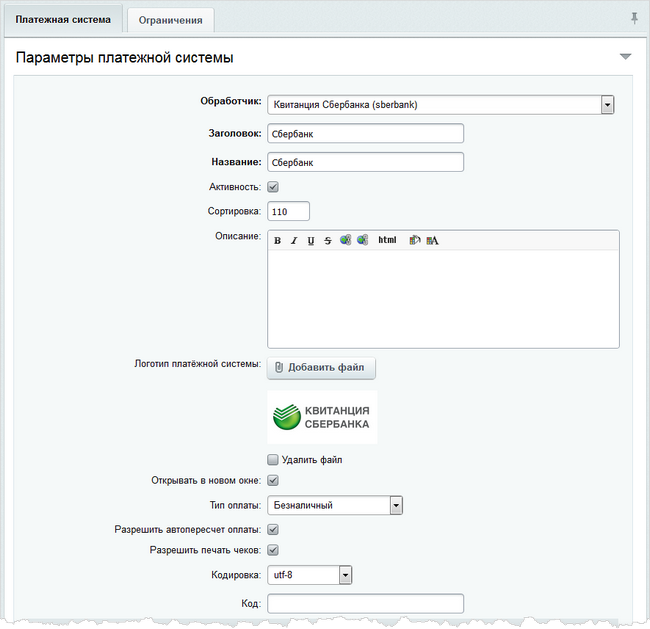Open the background color fill icon

(415, 240)
